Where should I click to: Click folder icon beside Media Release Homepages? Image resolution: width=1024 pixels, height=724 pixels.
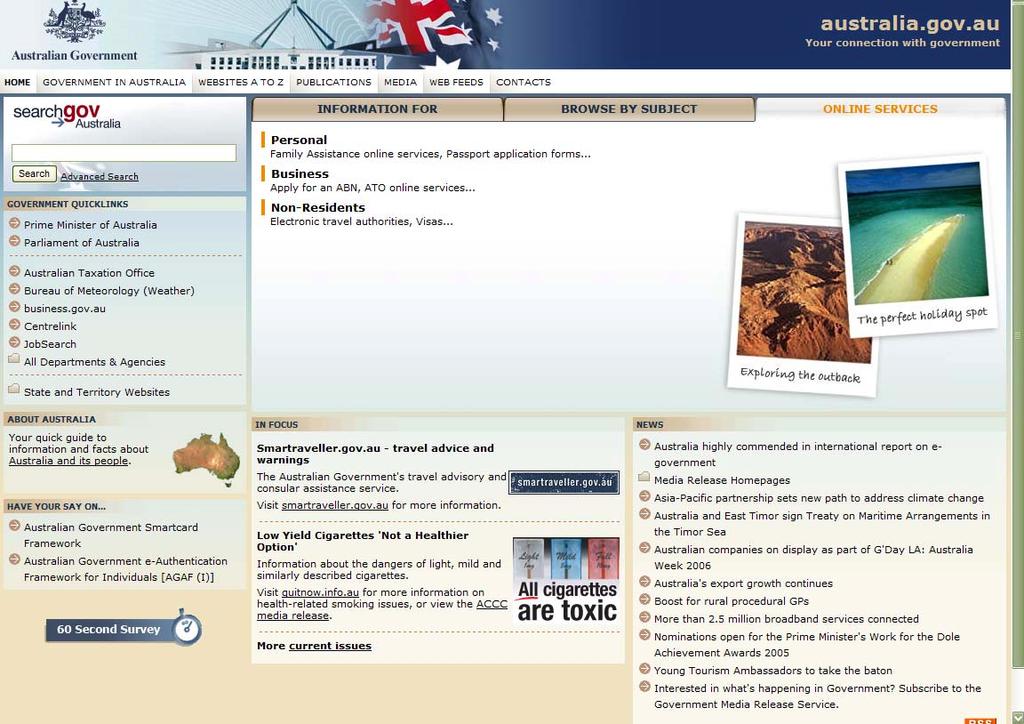point(644,477)
